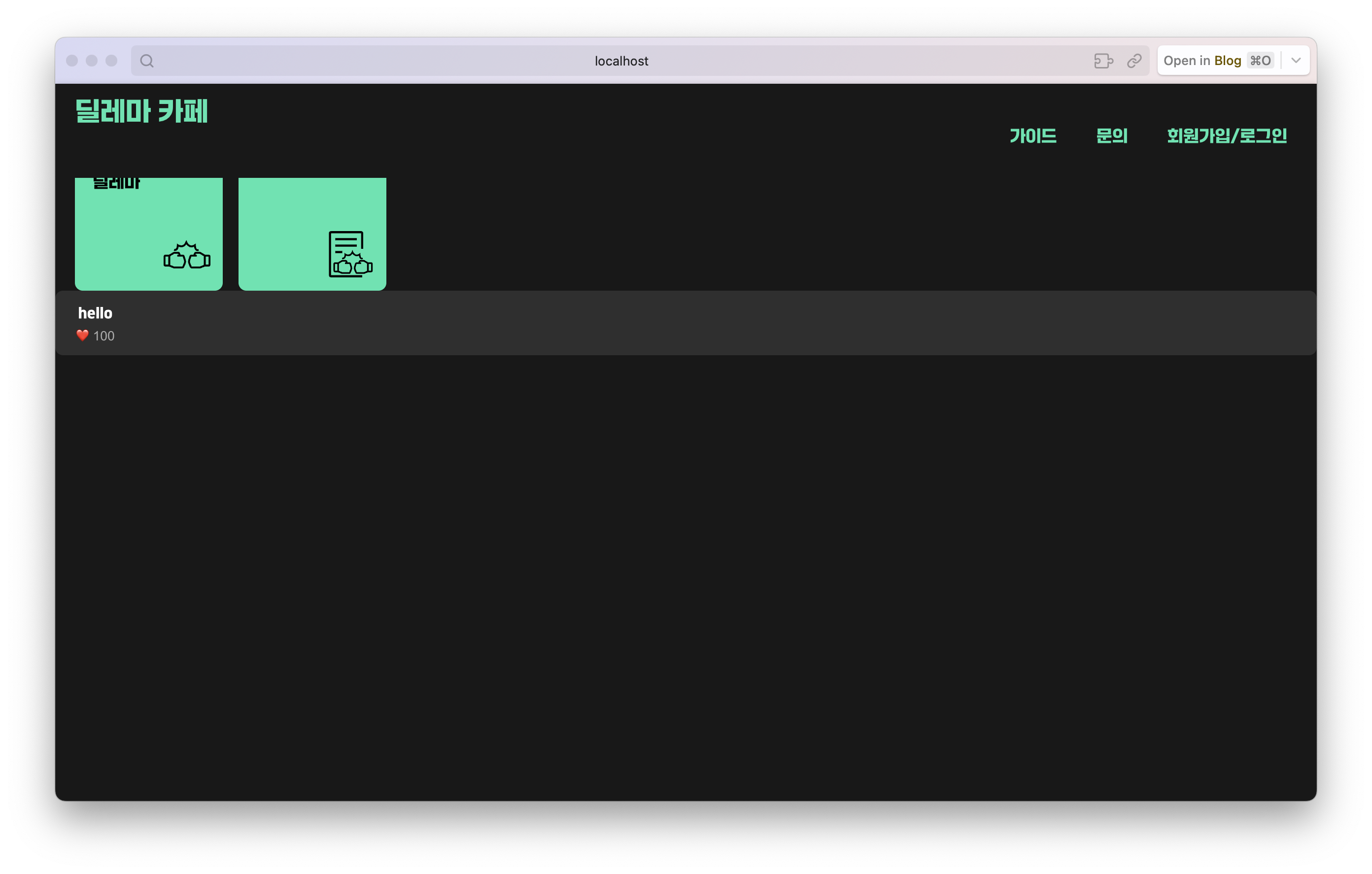
Task: Click the gray zoom window dot
Action: [112, 61]
